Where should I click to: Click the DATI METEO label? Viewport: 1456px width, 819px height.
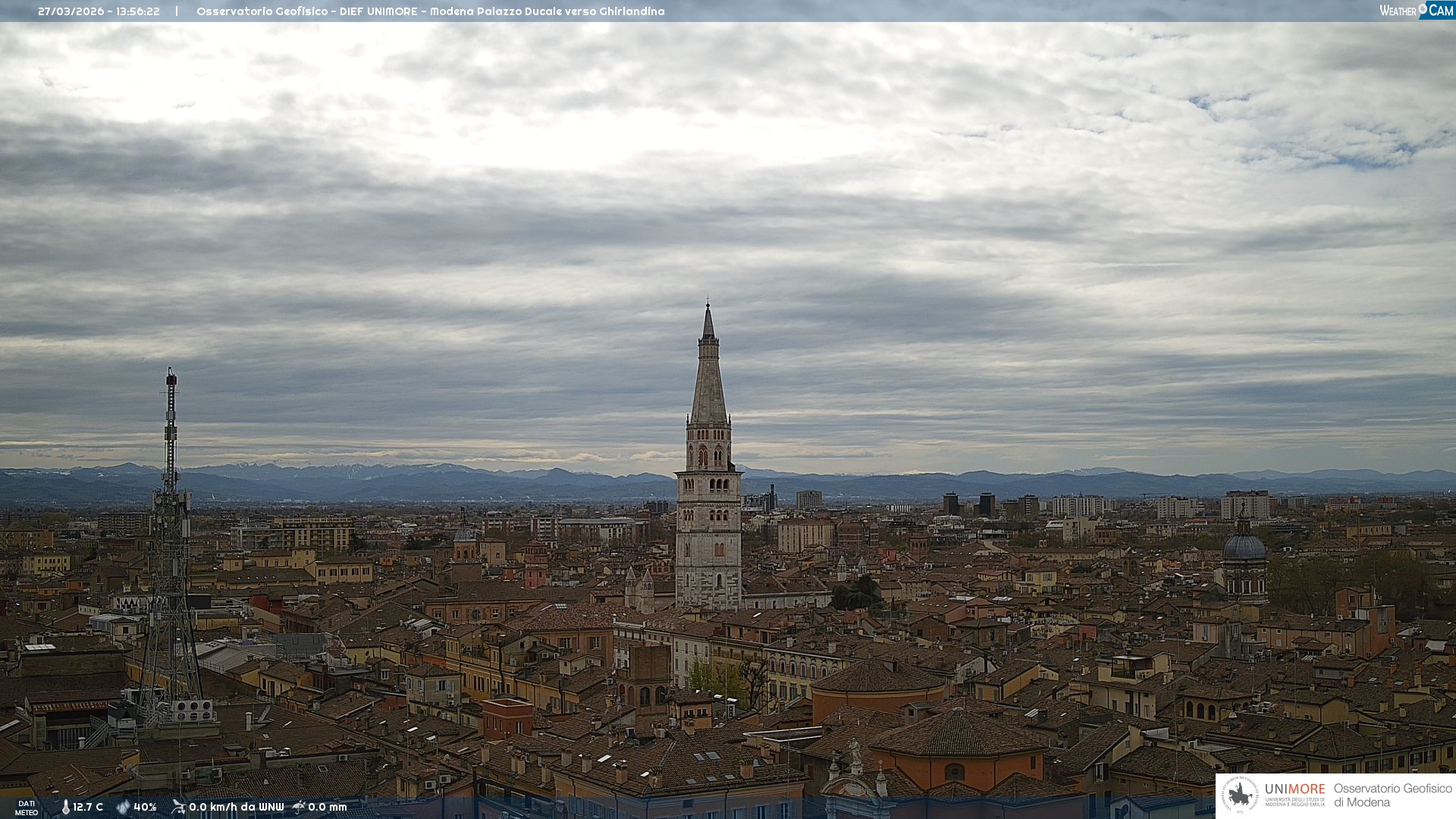pos(26,808)
